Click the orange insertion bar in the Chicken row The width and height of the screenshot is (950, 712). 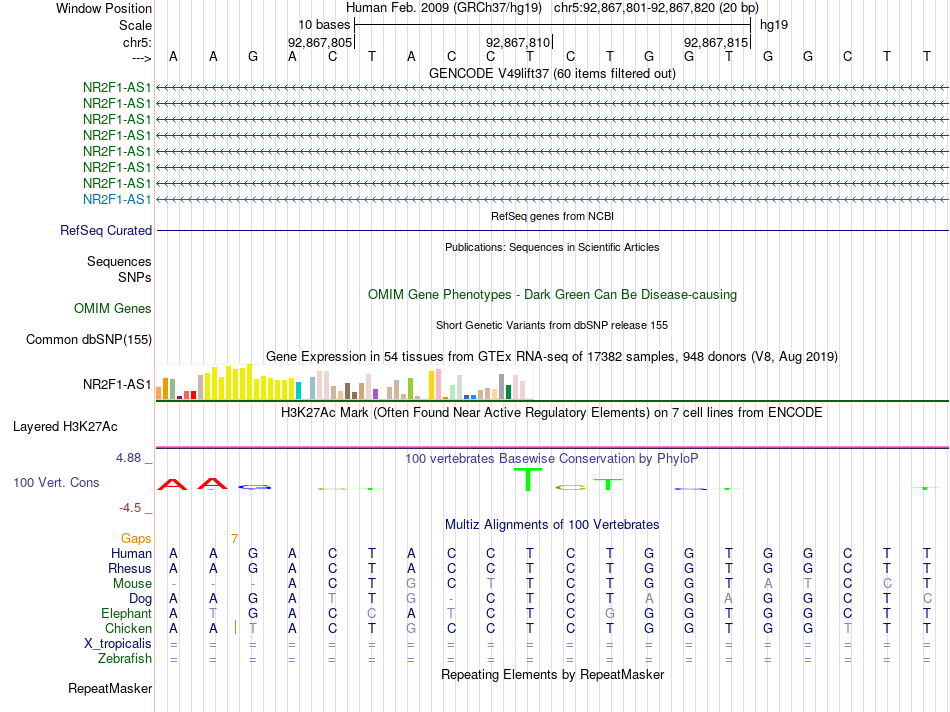point(235,628)
